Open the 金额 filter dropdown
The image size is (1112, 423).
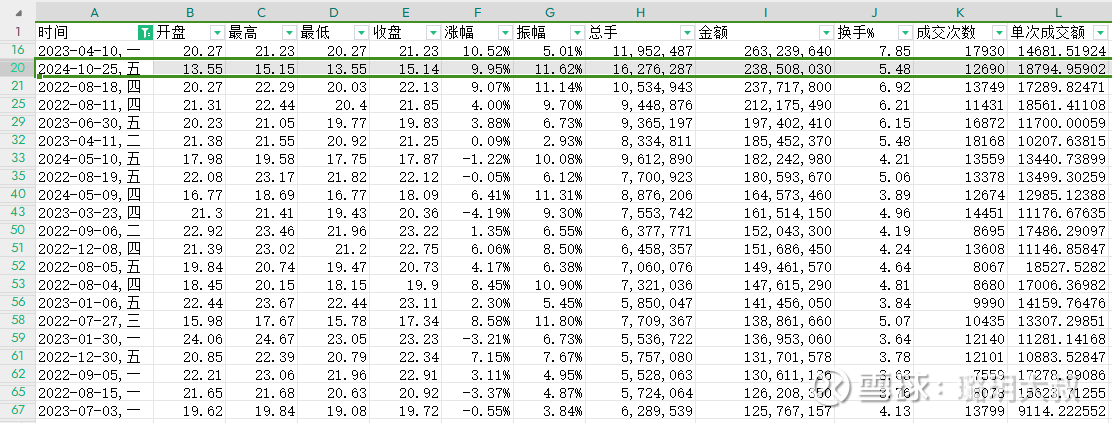coord(826,33)
